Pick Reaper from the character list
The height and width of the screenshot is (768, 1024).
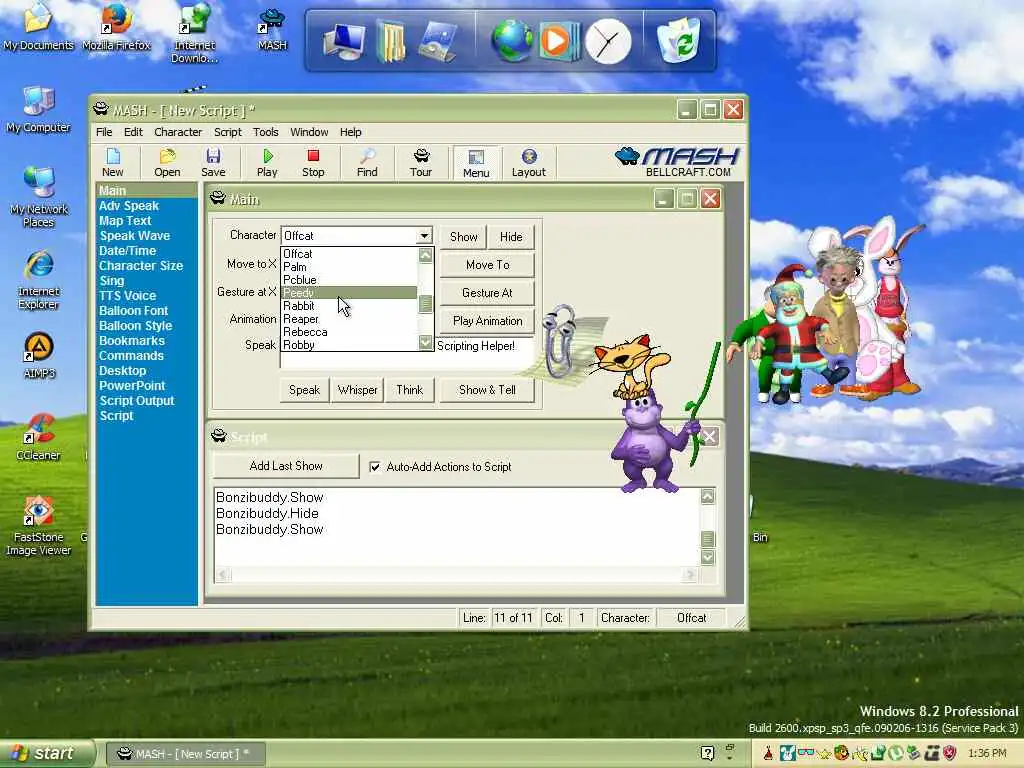point(349,319)
